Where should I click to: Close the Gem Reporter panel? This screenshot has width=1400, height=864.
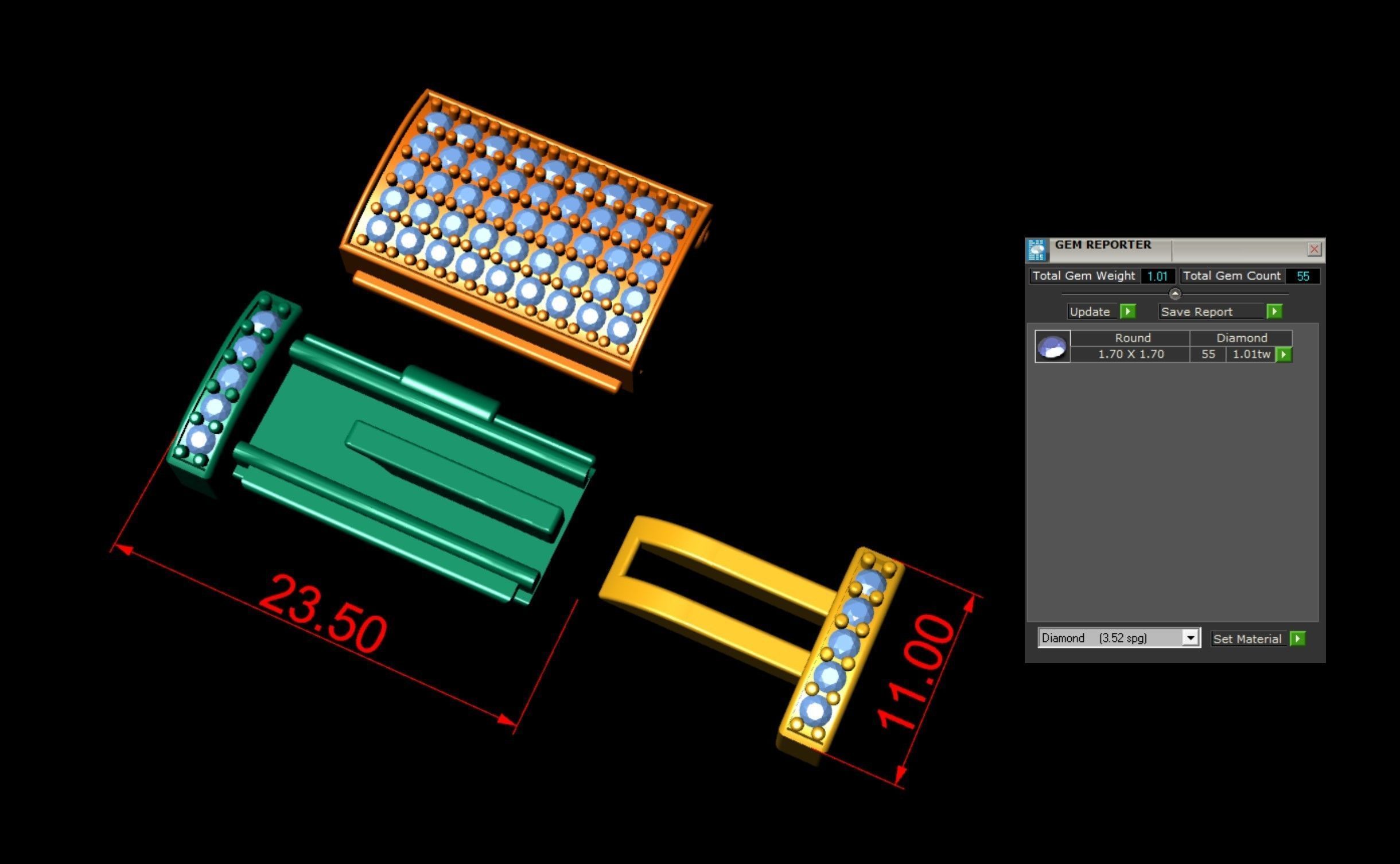tap(1314, 249)
